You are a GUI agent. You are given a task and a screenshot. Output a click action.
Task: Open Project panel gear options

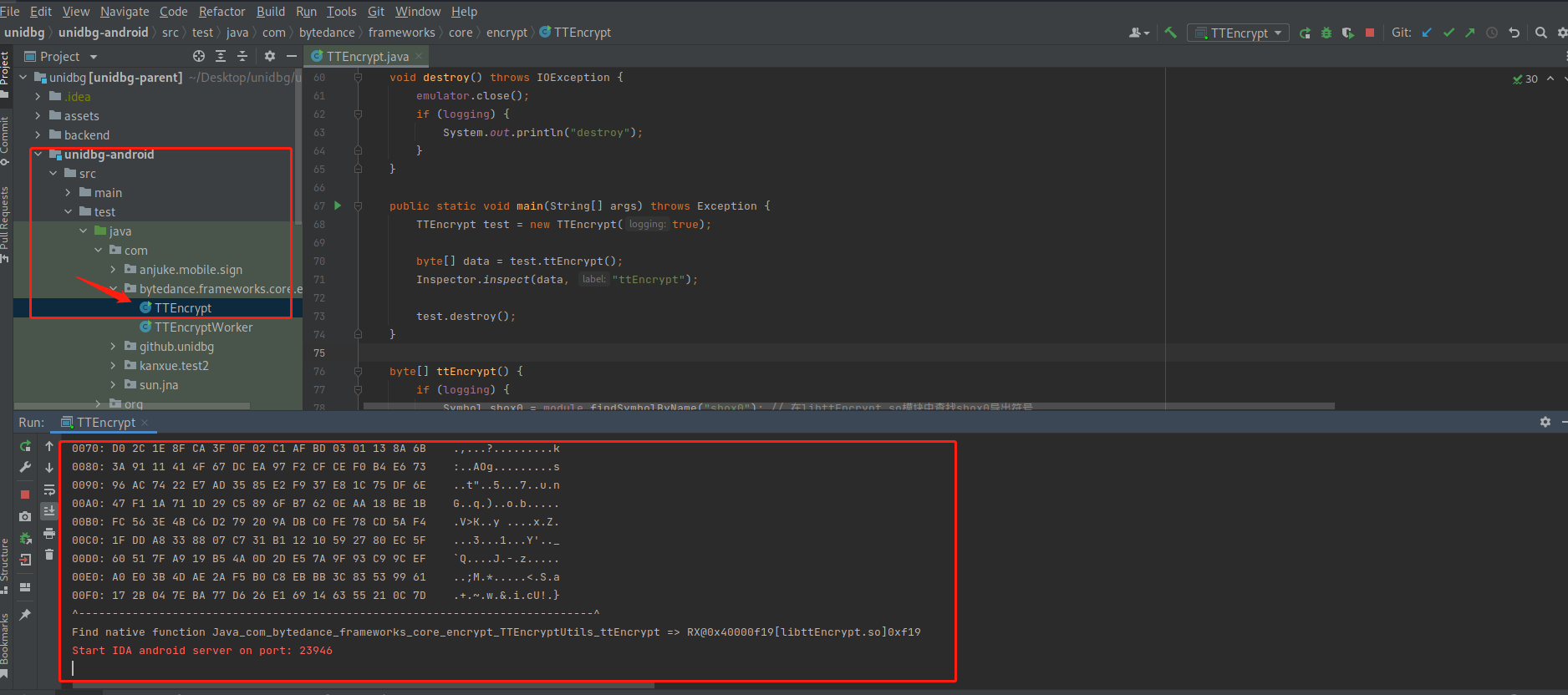pos(269,56)
